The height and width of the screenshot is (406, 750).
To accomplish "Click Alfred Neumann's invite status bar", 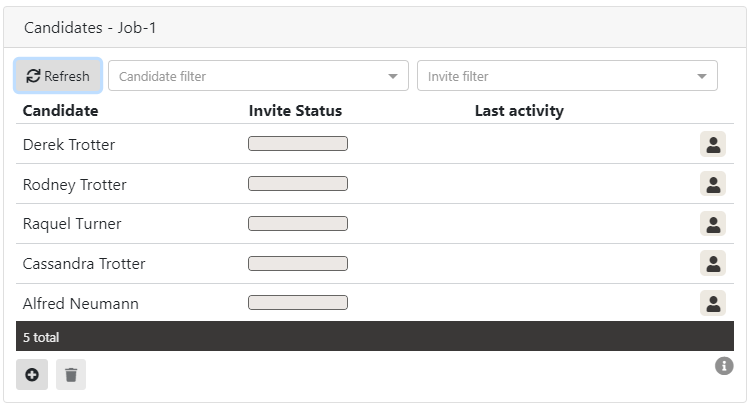I will [298, 303].
